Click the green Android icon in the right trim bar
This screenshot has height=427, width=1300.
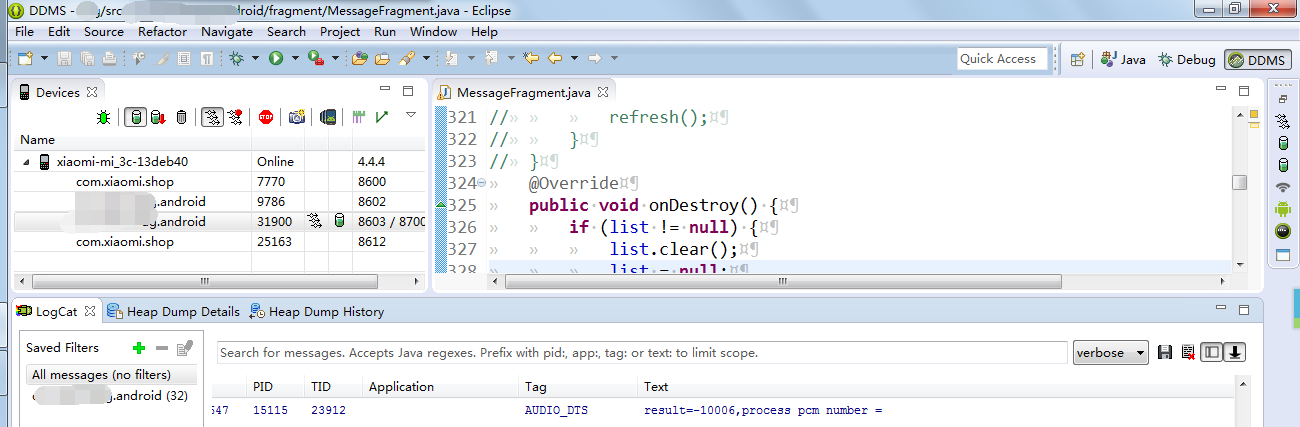point(1284,209)
